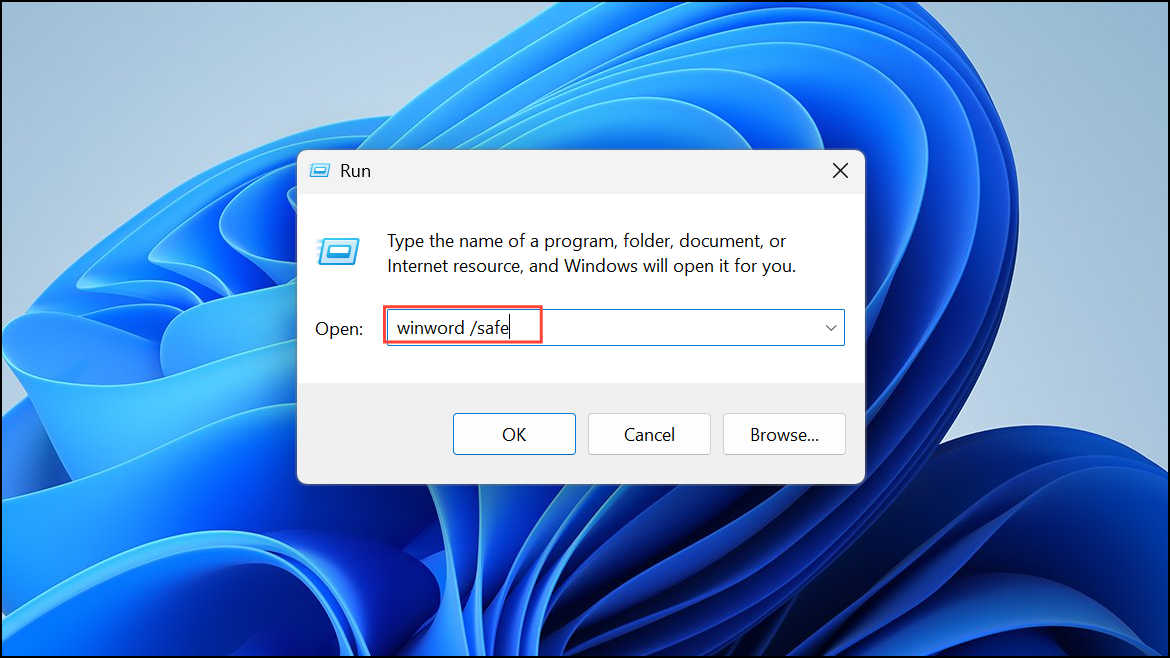Click empty part of Open field before arrow
Viewport: 1170px width, 658px height.
672,328
